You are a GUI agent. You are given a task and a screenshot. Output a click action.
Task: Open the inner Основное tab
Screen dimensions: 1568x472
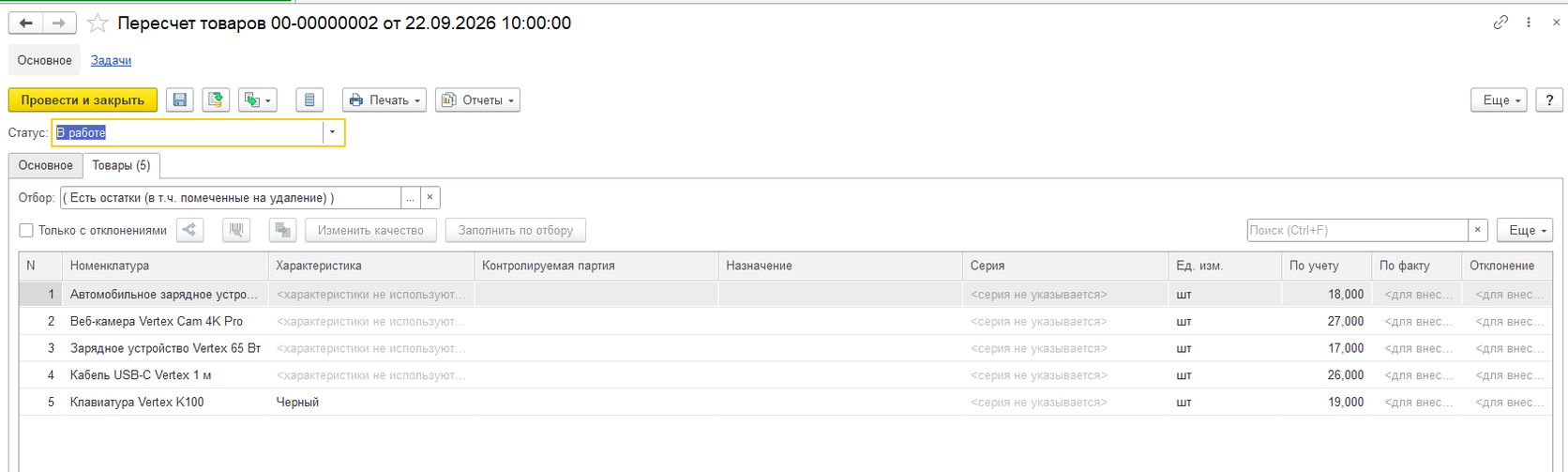point(46,165)
